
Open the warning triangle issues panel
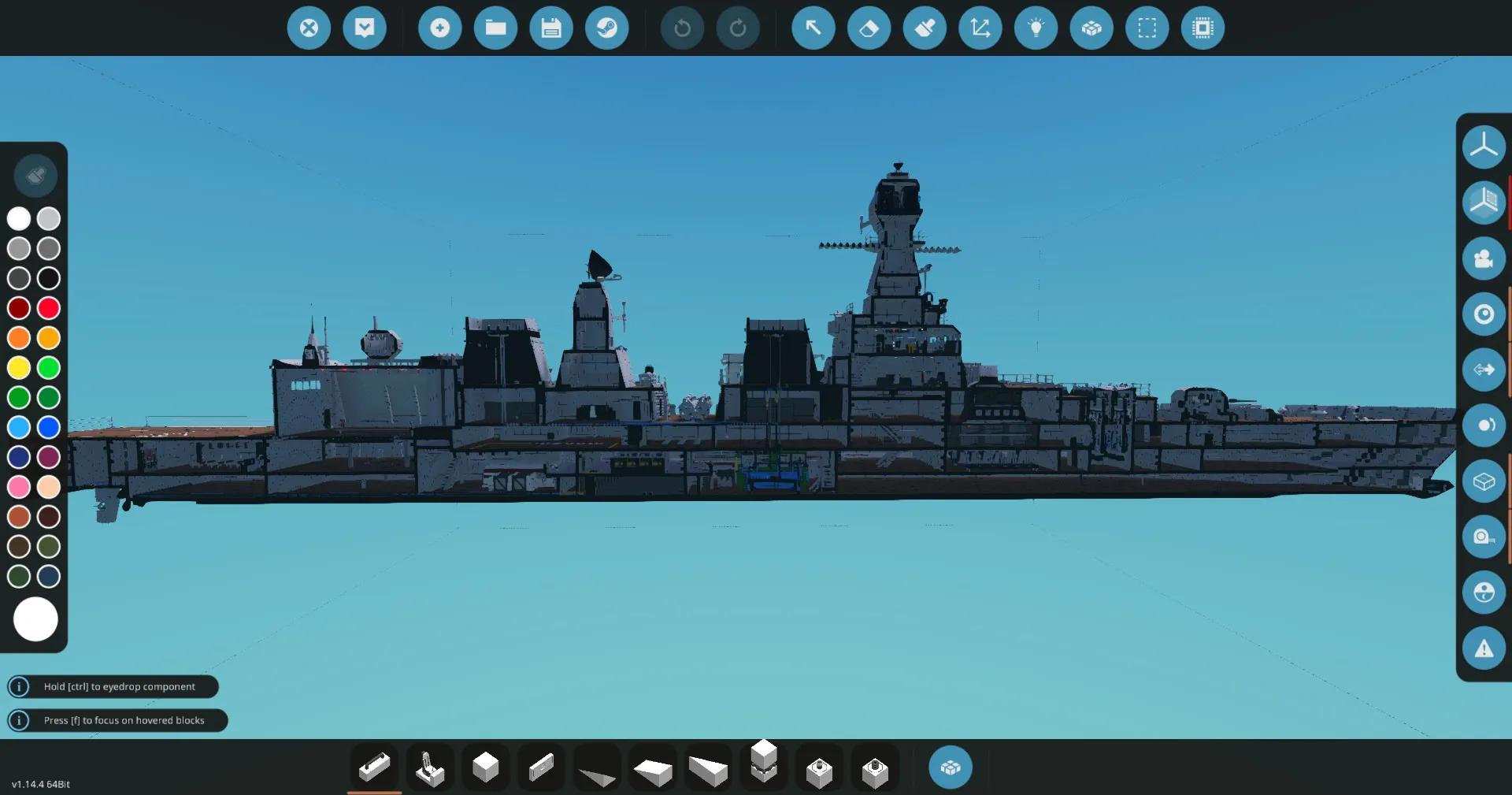pyautogui.click(x=1484, y=648)
